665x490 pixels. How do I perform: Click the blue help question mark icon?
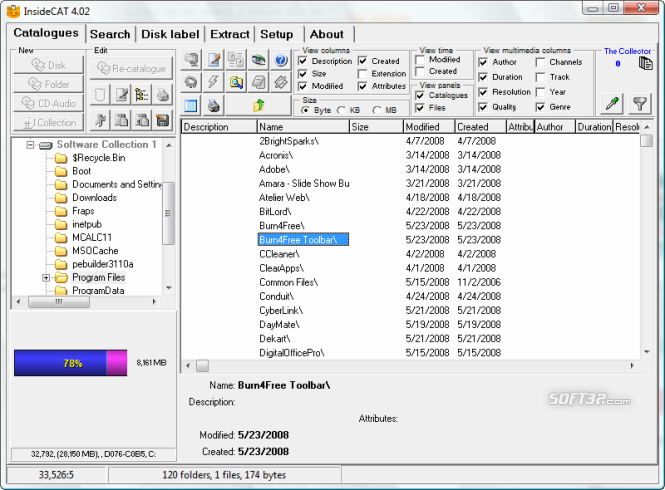tap(283, 61)
